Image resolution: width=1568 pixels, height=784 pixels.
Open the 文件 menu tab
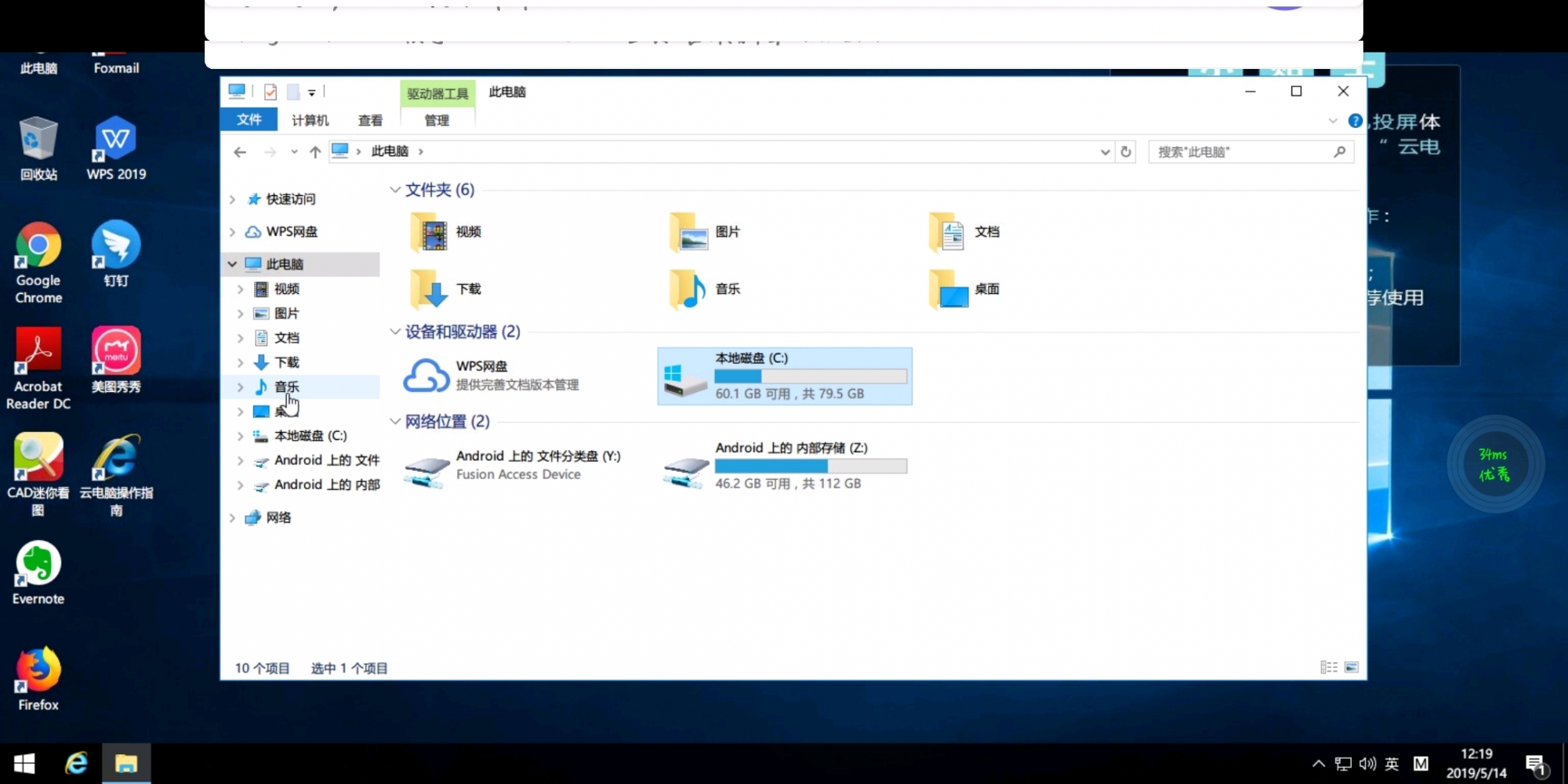click(x=249, y=119)
